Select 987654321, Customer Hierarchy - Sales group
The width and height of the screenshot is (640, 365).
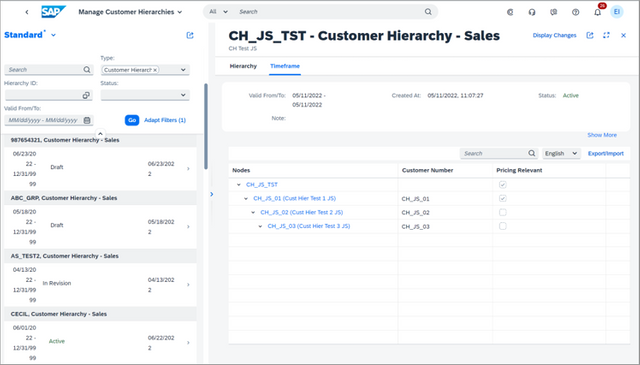[100, 140]
